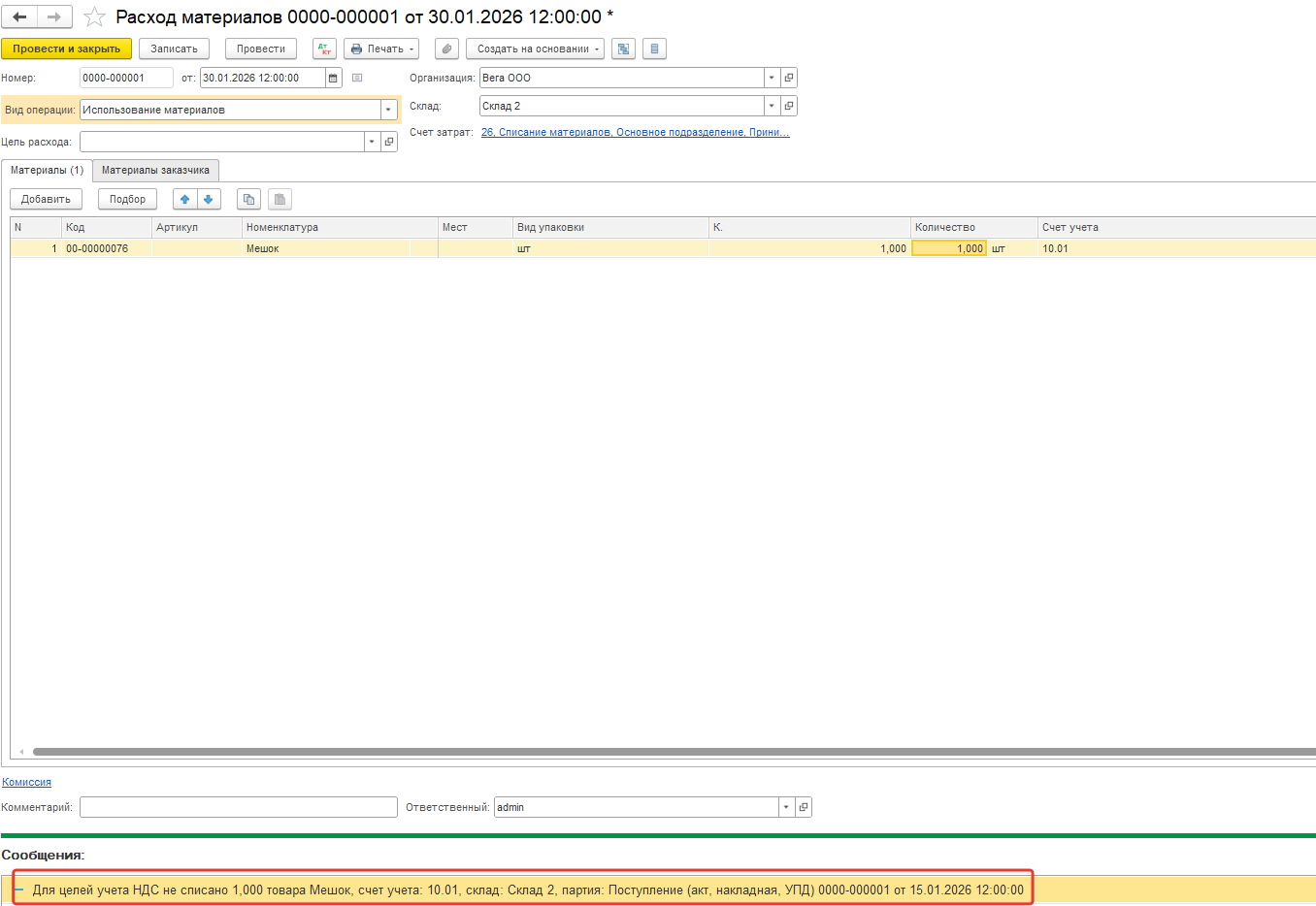Open attached files via paperclip icon
The width and height of the screenshot is (1316, 906).
pos(446,49)
